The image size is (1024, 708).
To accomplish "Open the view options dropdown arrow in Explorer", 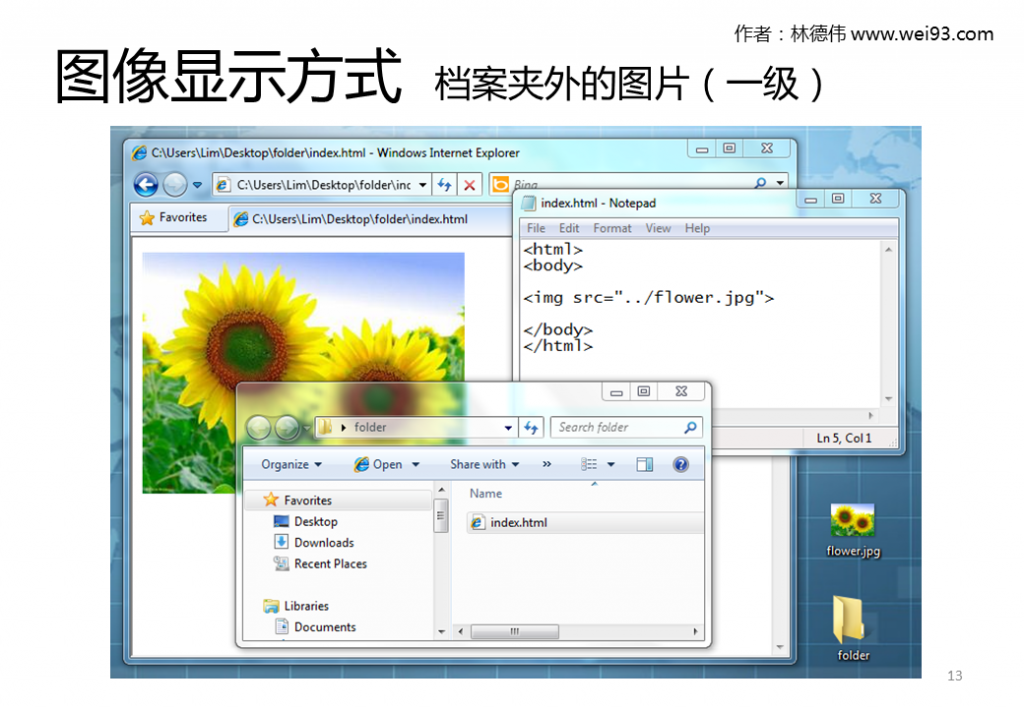I will pos(611,464).
